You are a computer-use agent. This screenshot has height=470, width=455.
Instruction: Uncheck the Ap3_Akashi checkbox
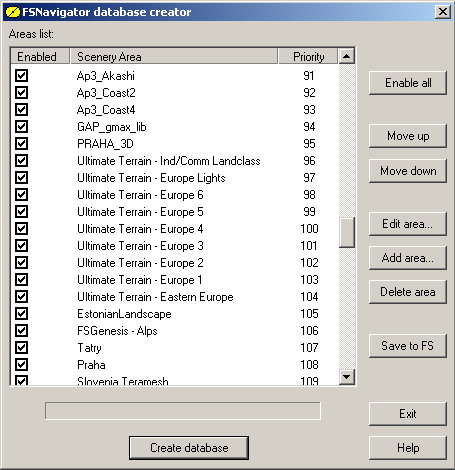coord(21,75)
